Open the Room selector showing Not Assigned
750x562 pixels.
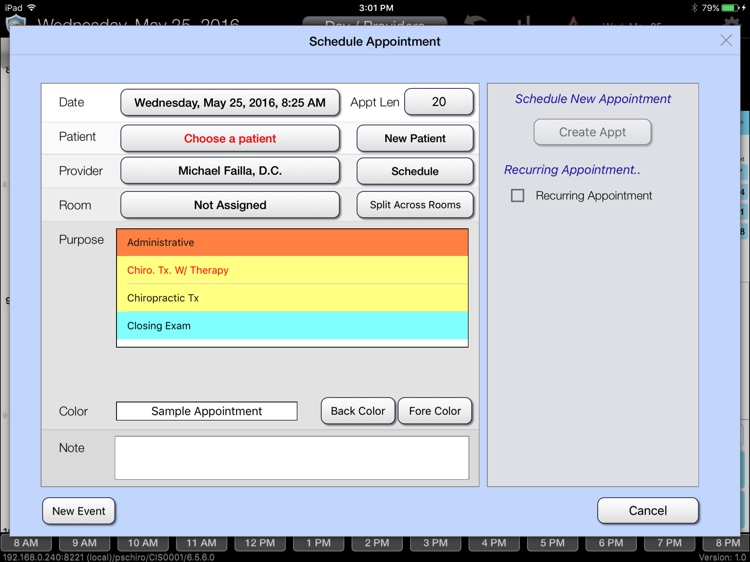click(x=230, y=205)
